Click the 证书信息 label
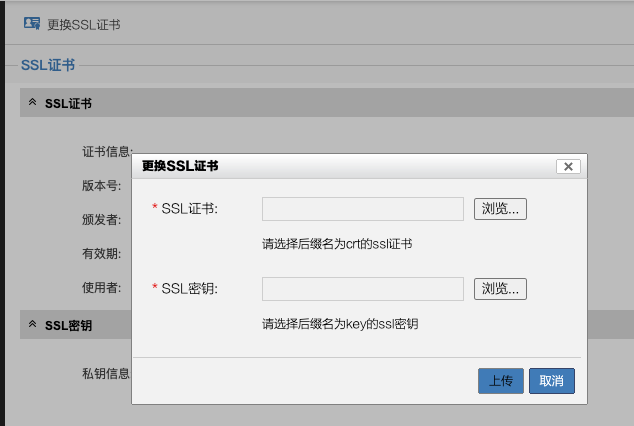The height and width of the screenshot is (426, 634). coord(106,152)
